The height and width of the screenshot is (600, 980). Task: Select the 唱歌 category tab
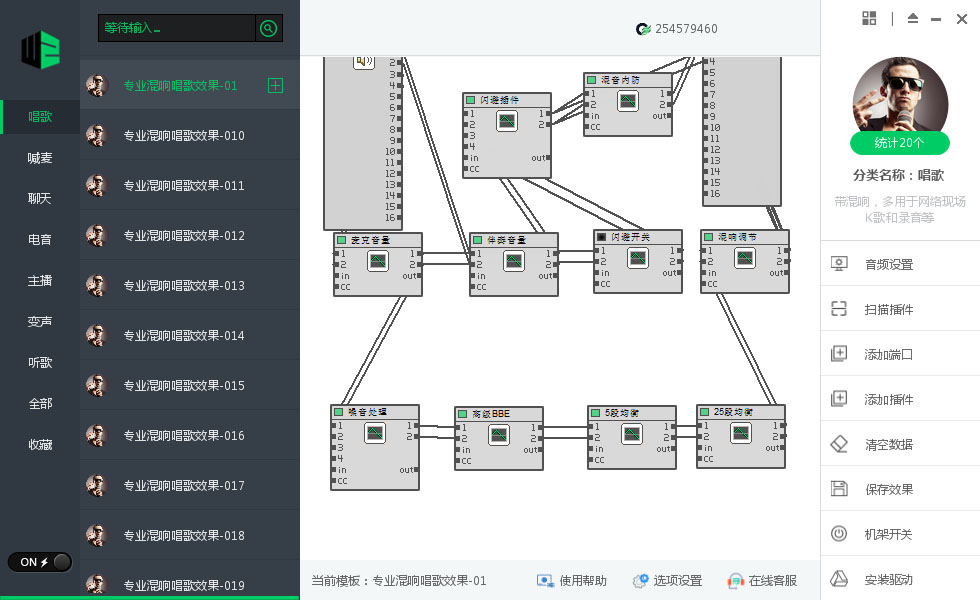click(x=40, y=117)
